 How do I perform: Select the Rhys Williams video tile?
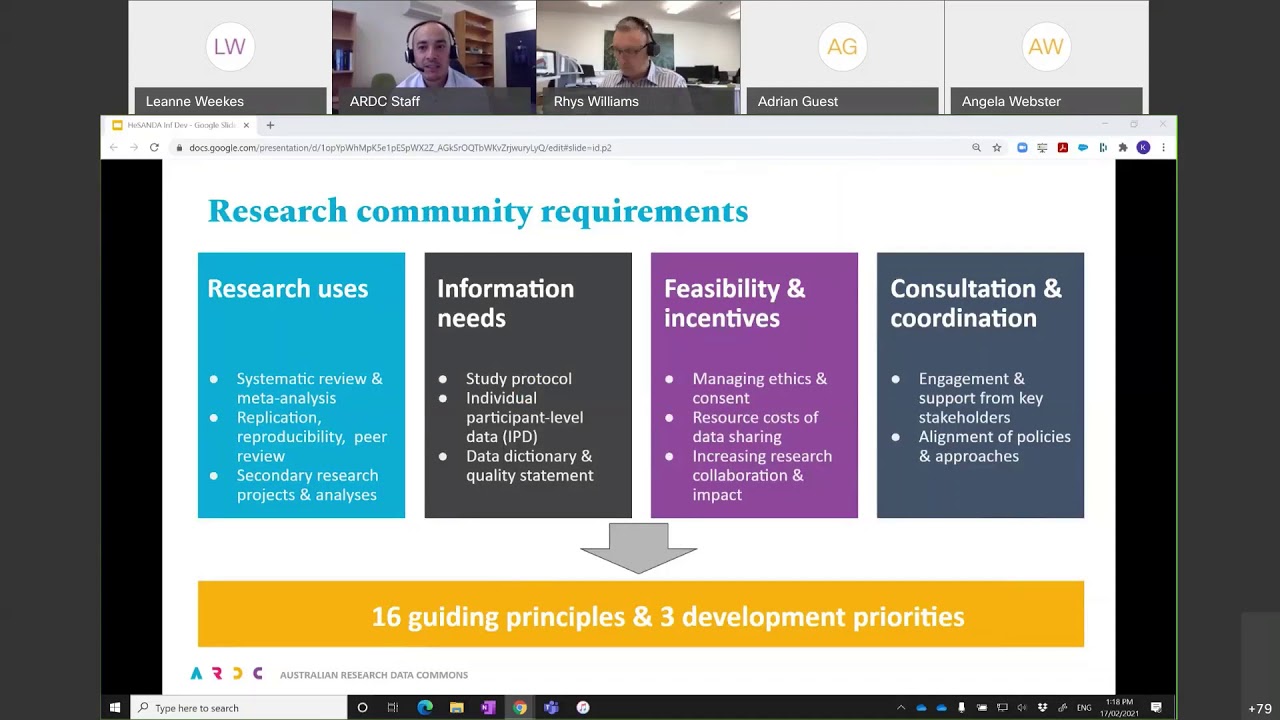point(638,57)
